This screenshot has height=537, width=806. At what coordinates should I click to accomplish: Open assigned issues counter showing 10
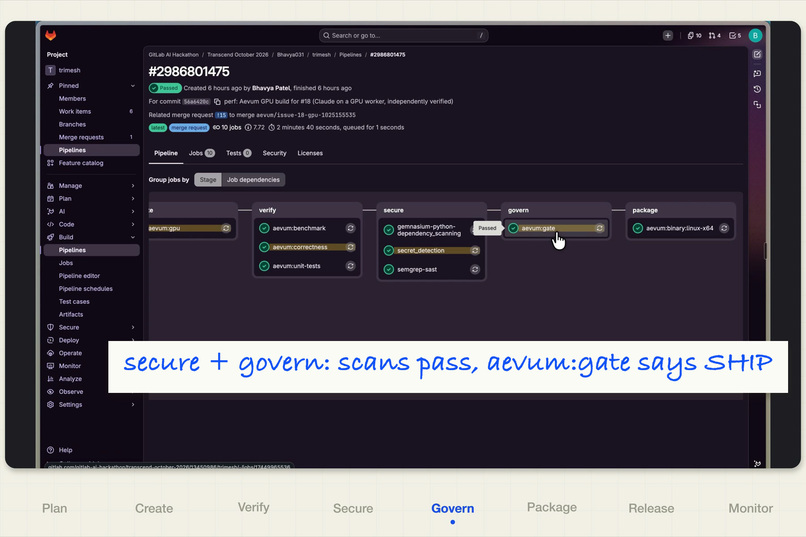click(694, 35)
